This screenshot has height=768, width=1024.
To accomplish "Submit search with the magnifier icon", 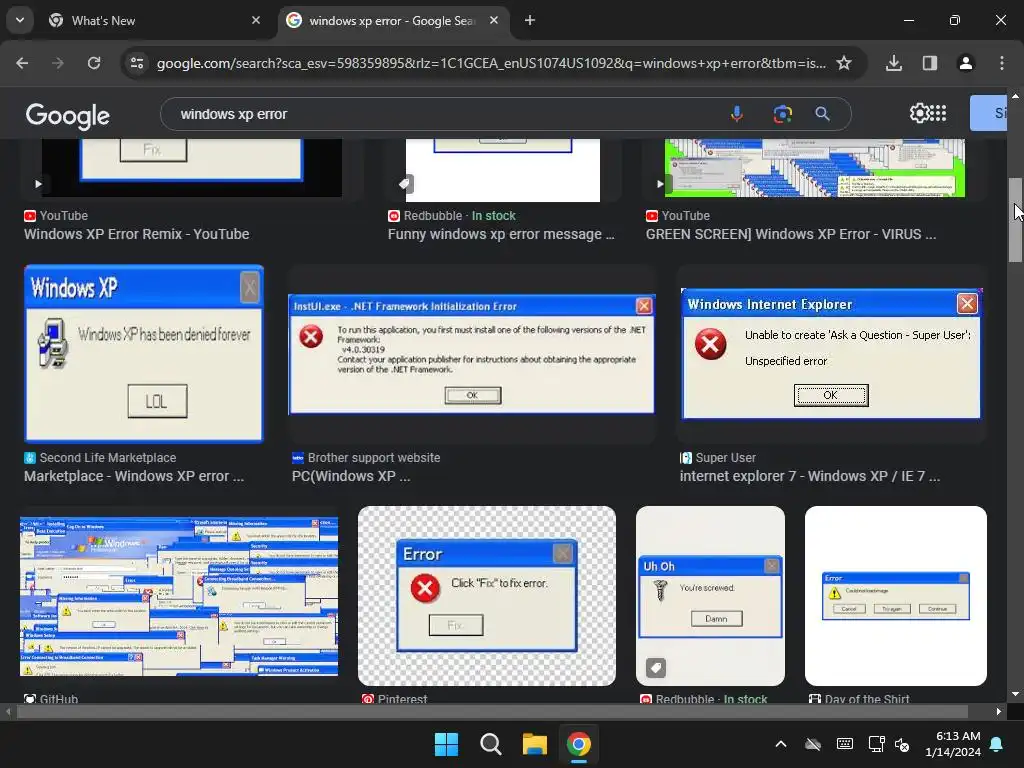I will [822, 114].
